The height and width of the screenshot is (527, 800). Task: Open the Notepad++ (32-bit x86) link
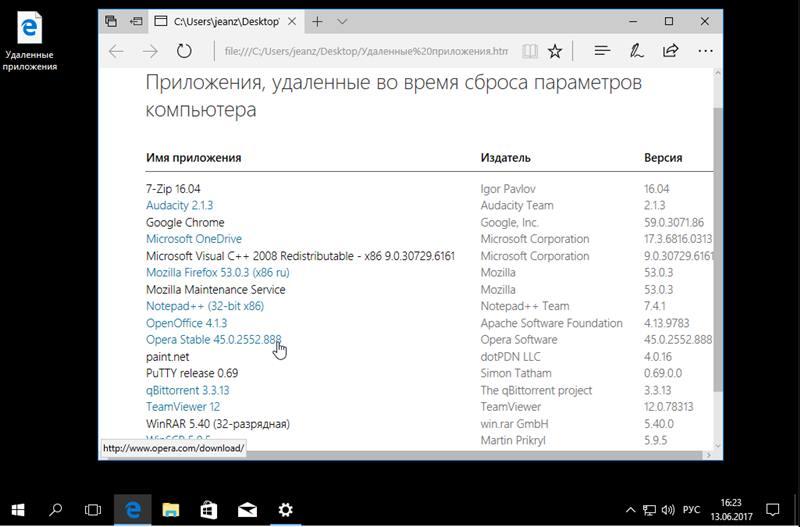click(205, 306)
